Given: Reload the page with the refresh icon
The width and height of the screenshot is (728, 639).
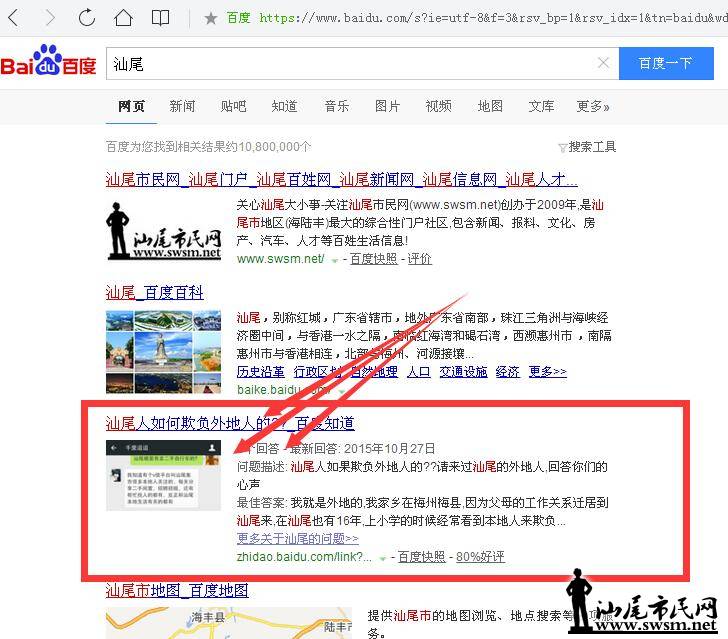Looking at the screenshot, I should click(86, 18).
